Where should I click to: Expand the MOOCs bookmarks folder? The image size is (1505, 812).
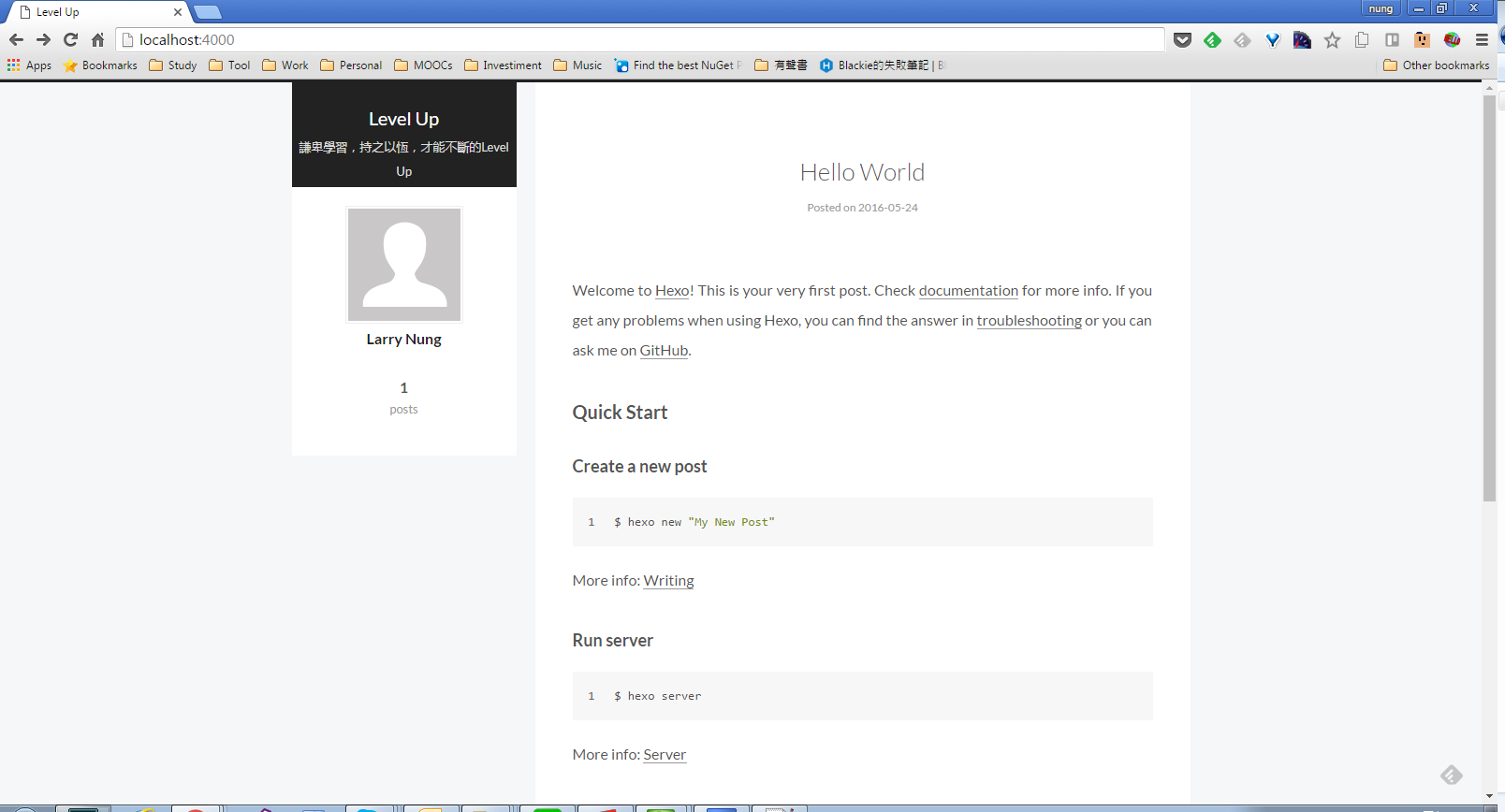423,65
